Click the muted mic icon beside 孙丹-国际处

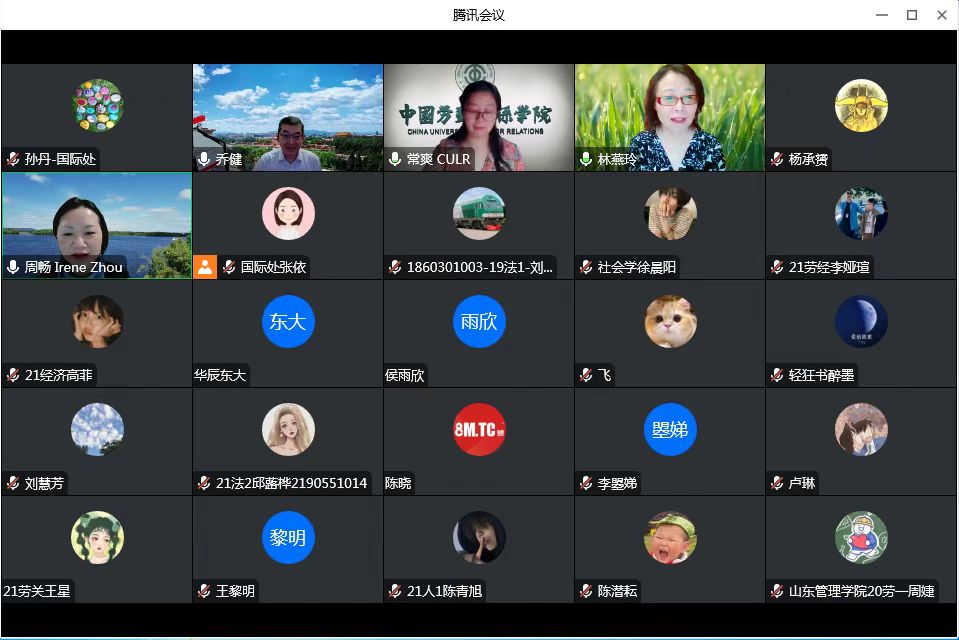[x=13, y=159]
